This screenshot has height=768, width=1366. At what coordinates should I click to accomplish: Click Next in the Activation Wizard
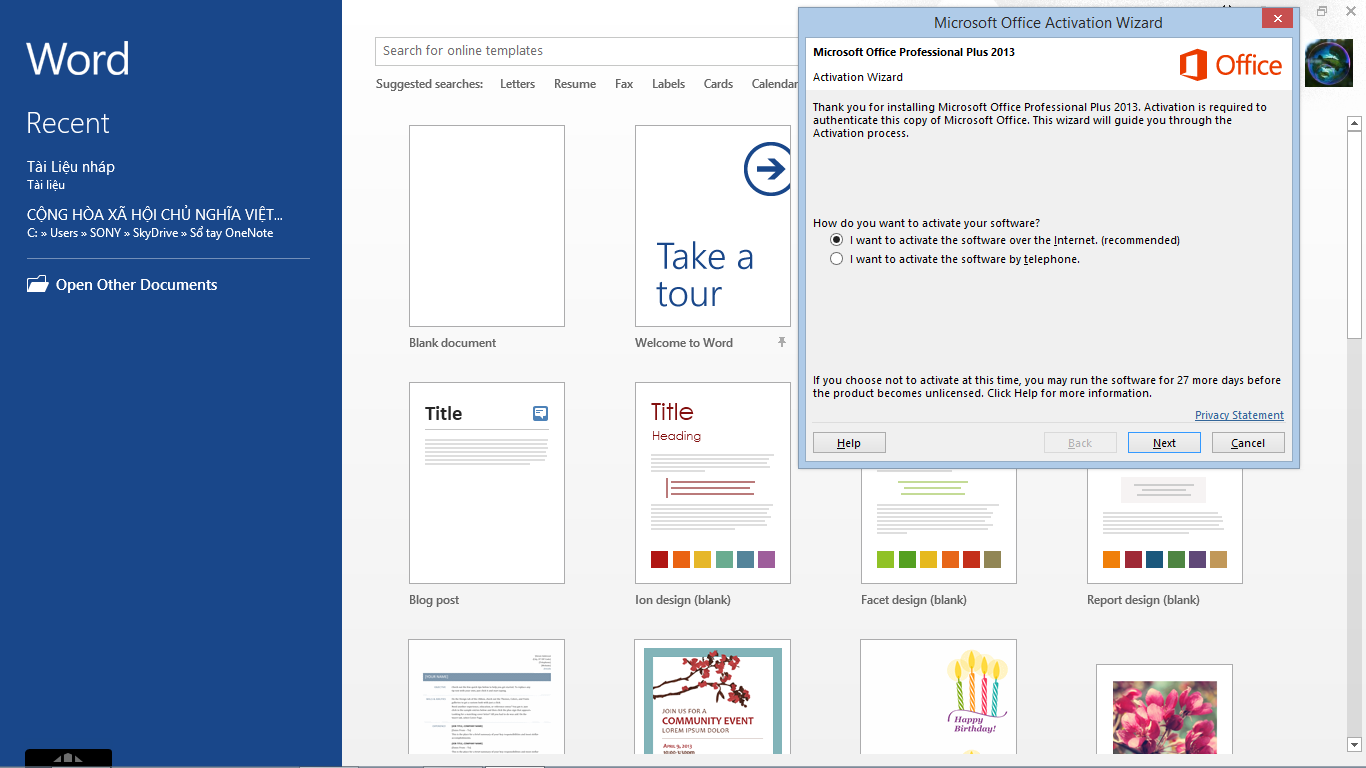pyautogui.click(x=1164, y=443)
